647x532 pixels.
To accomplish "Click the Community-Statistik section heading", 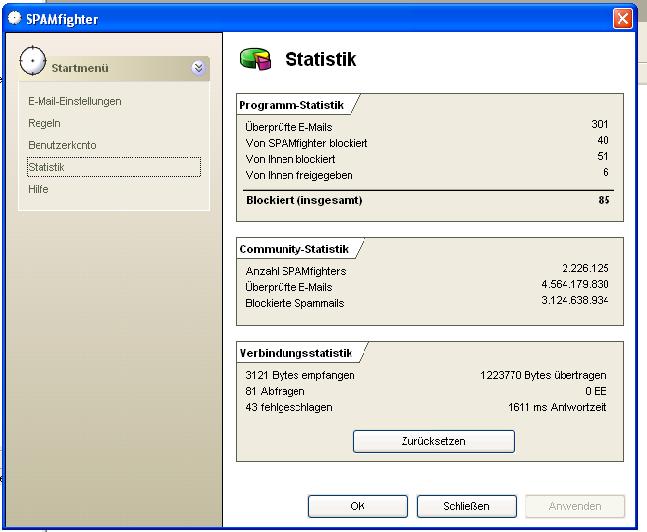I will tap(294, 249).
